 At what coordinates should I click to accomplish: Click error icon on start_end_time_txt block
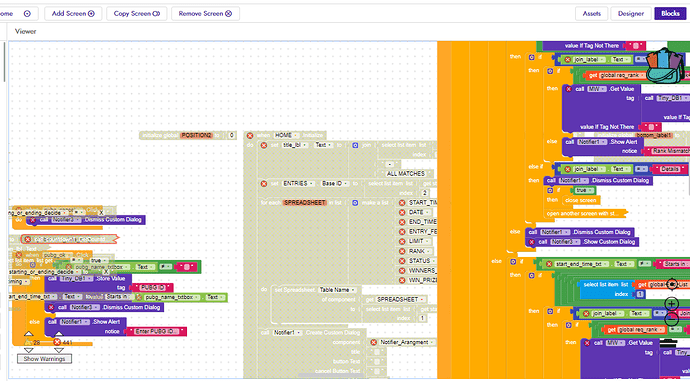[549, 264]
